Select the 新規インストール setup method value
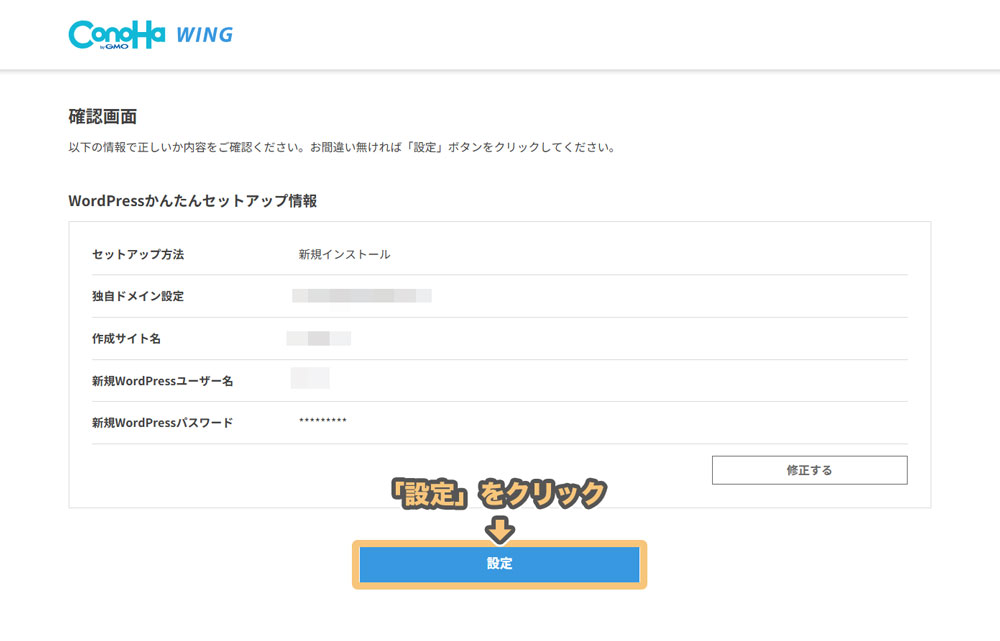The width and height of the screenshot is (1000, 641). click(344, 254)
